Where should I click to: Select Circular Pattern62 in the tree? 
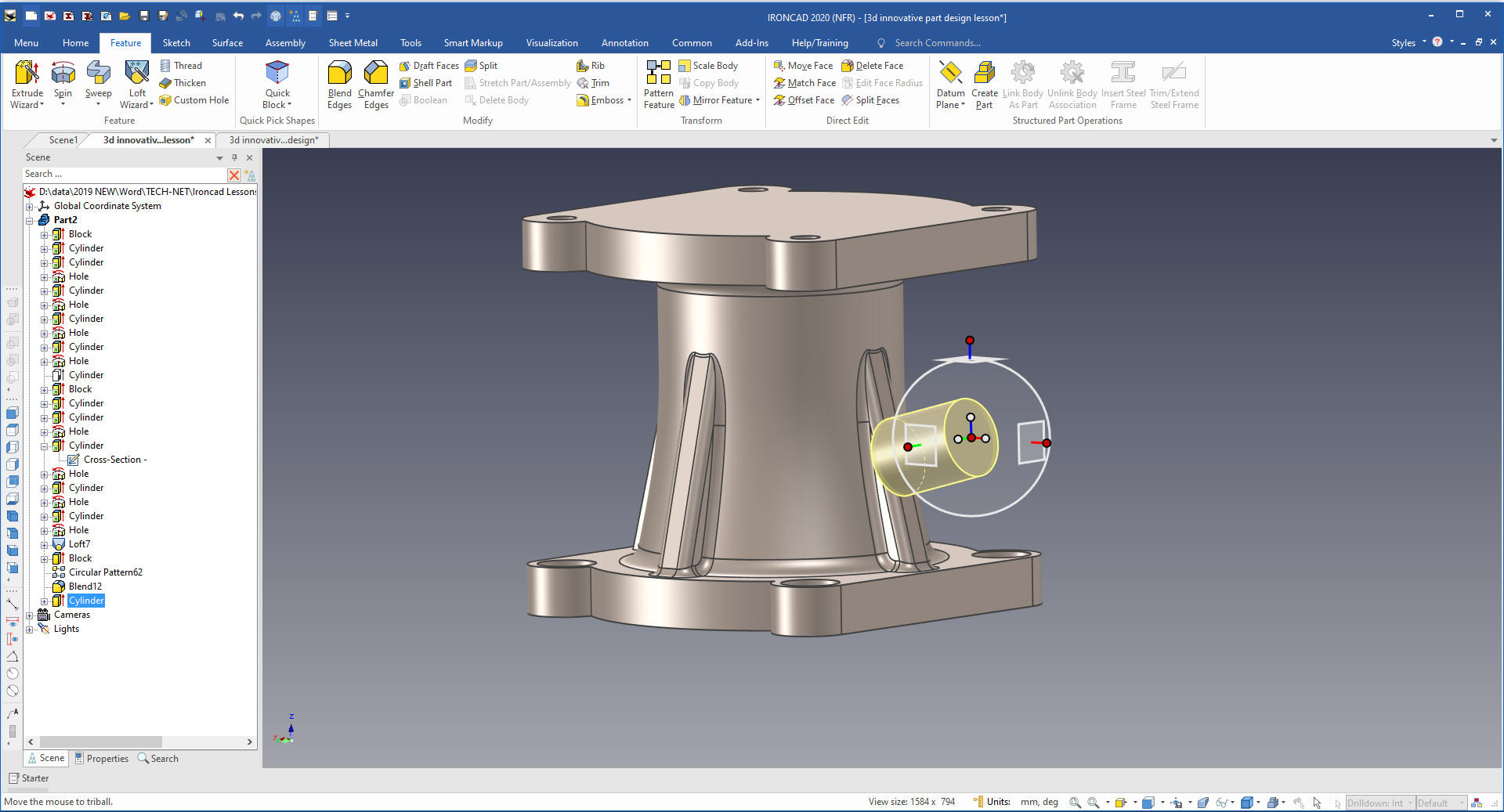pos(106,572)
